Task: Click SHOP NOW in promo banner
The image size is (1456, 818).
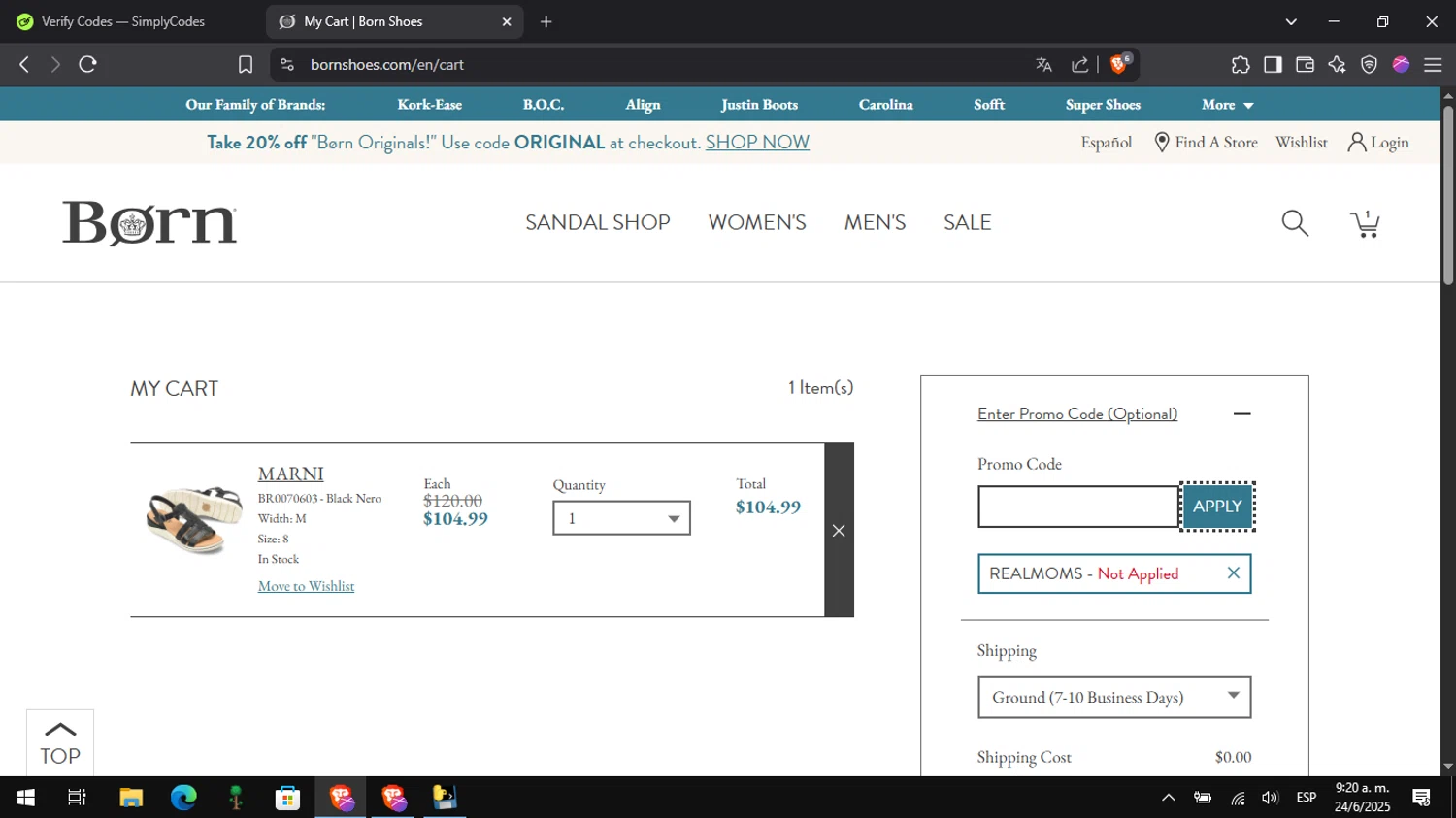Action: (757, 143)
